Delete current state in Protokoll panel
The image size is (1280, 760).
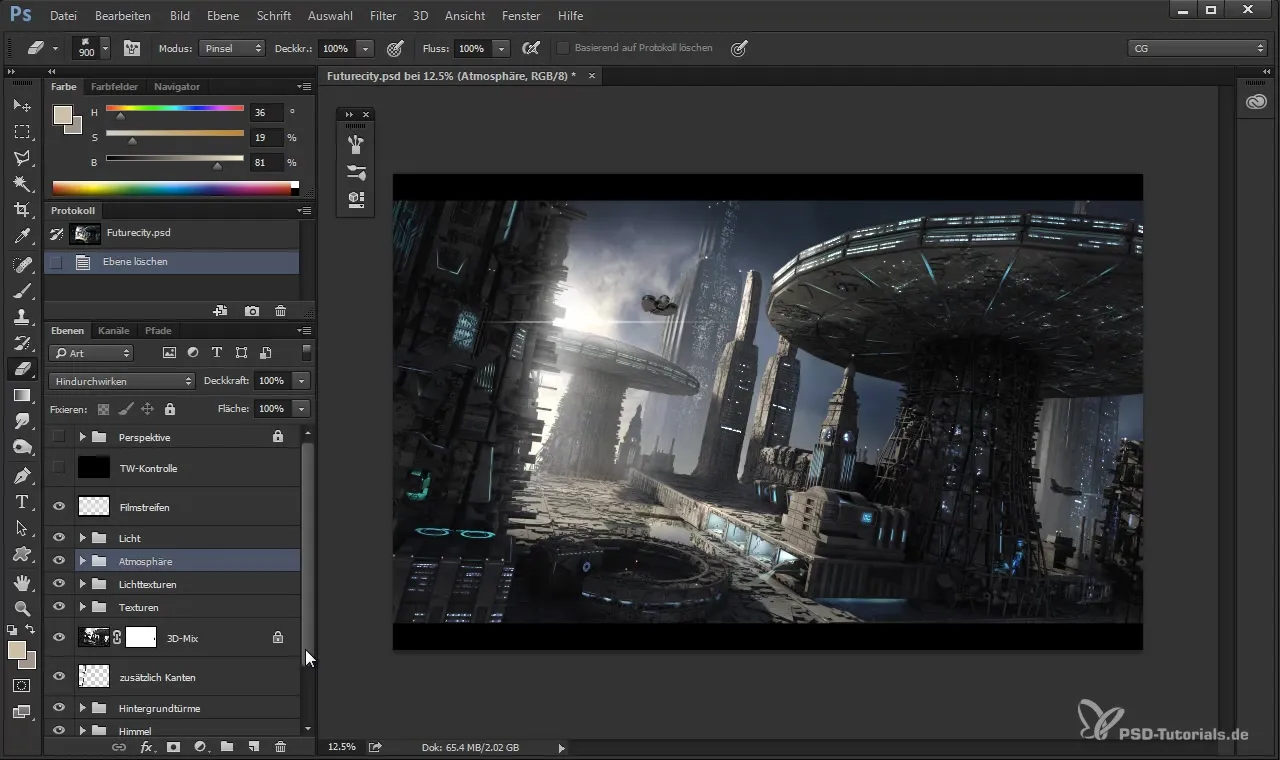coord(280,312)
